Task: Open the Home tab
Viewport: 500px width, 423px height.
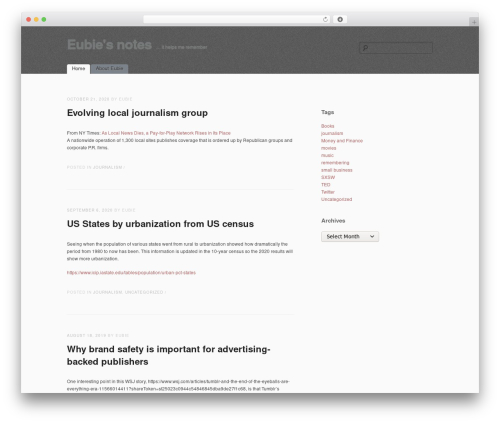Action: (78, 69)
